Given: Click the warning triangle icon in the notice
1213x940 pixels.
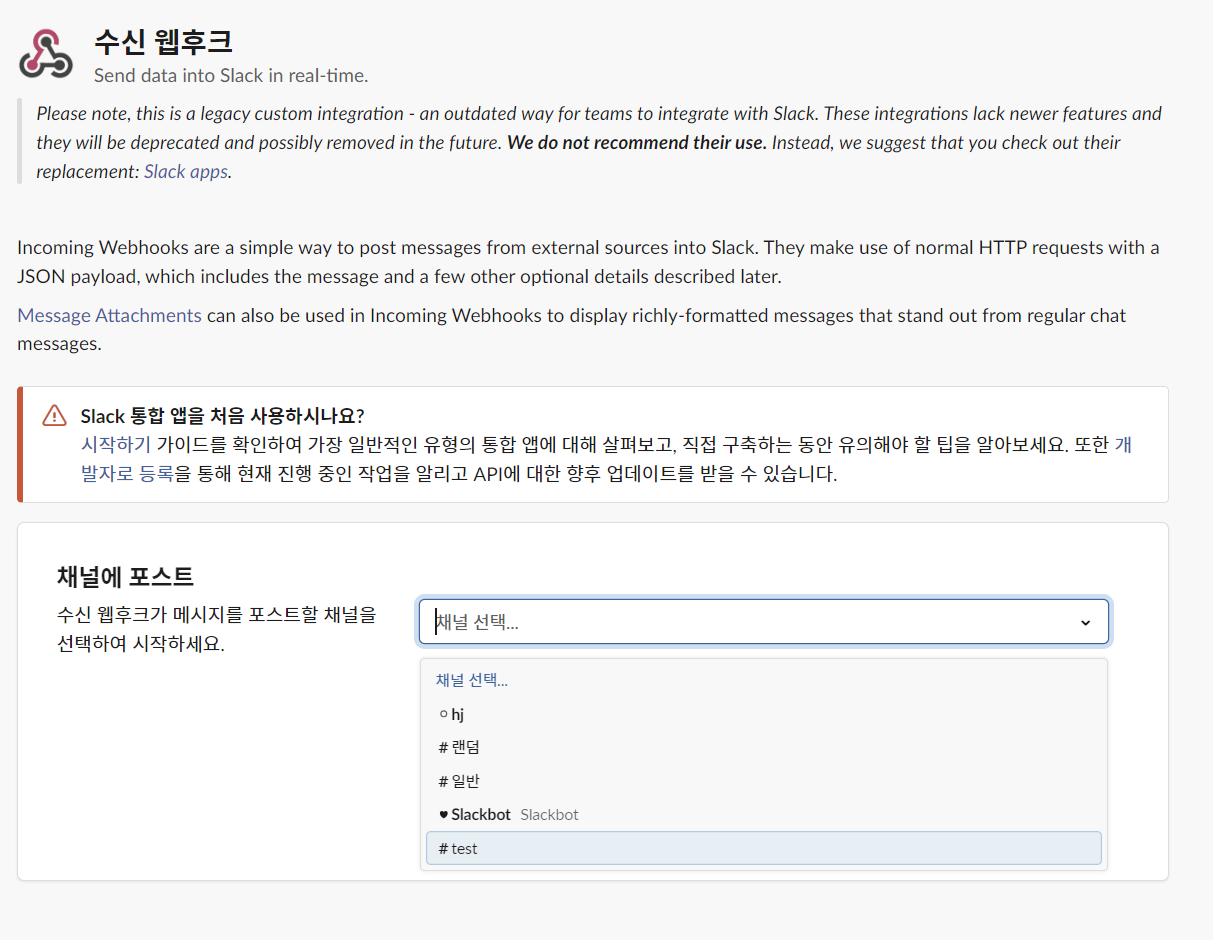Looking at the screenshot, I should [54, 416].
